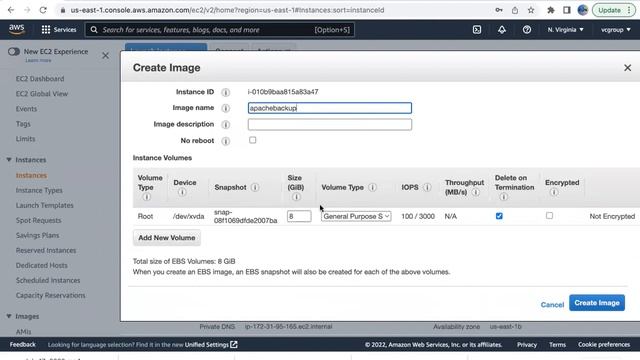This screenshot has height=360, width=640.
Task: Uncheck Delete on Termination checkbox
Action: 499,216
